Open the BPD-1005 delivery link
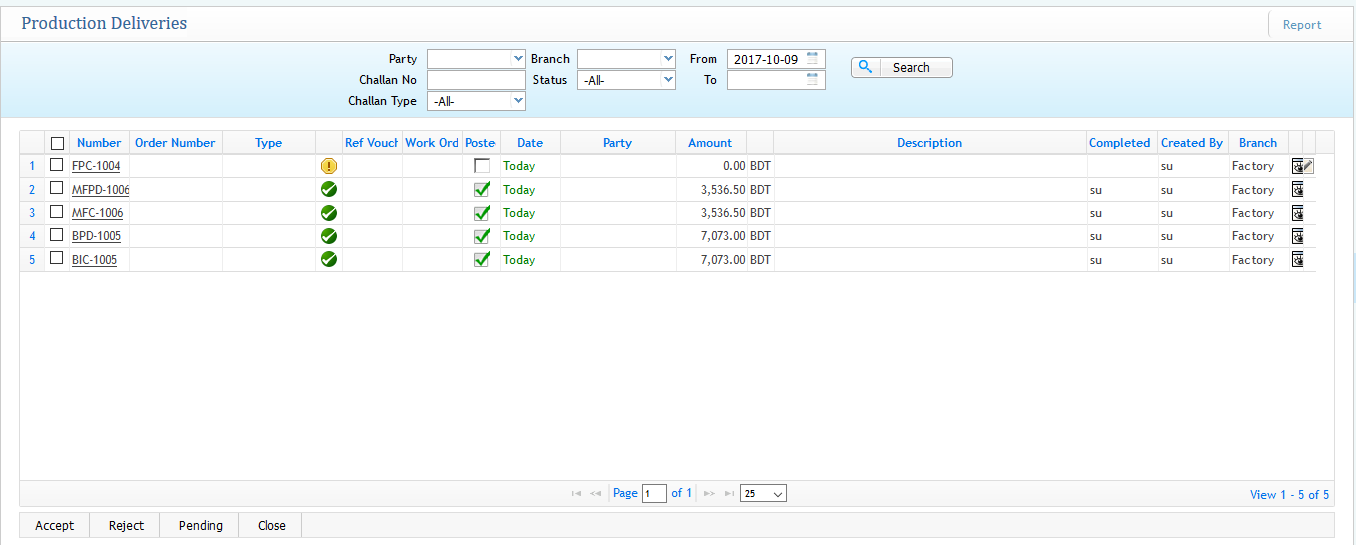Viewport: 1356px width, 545px height. coord(97,236)
